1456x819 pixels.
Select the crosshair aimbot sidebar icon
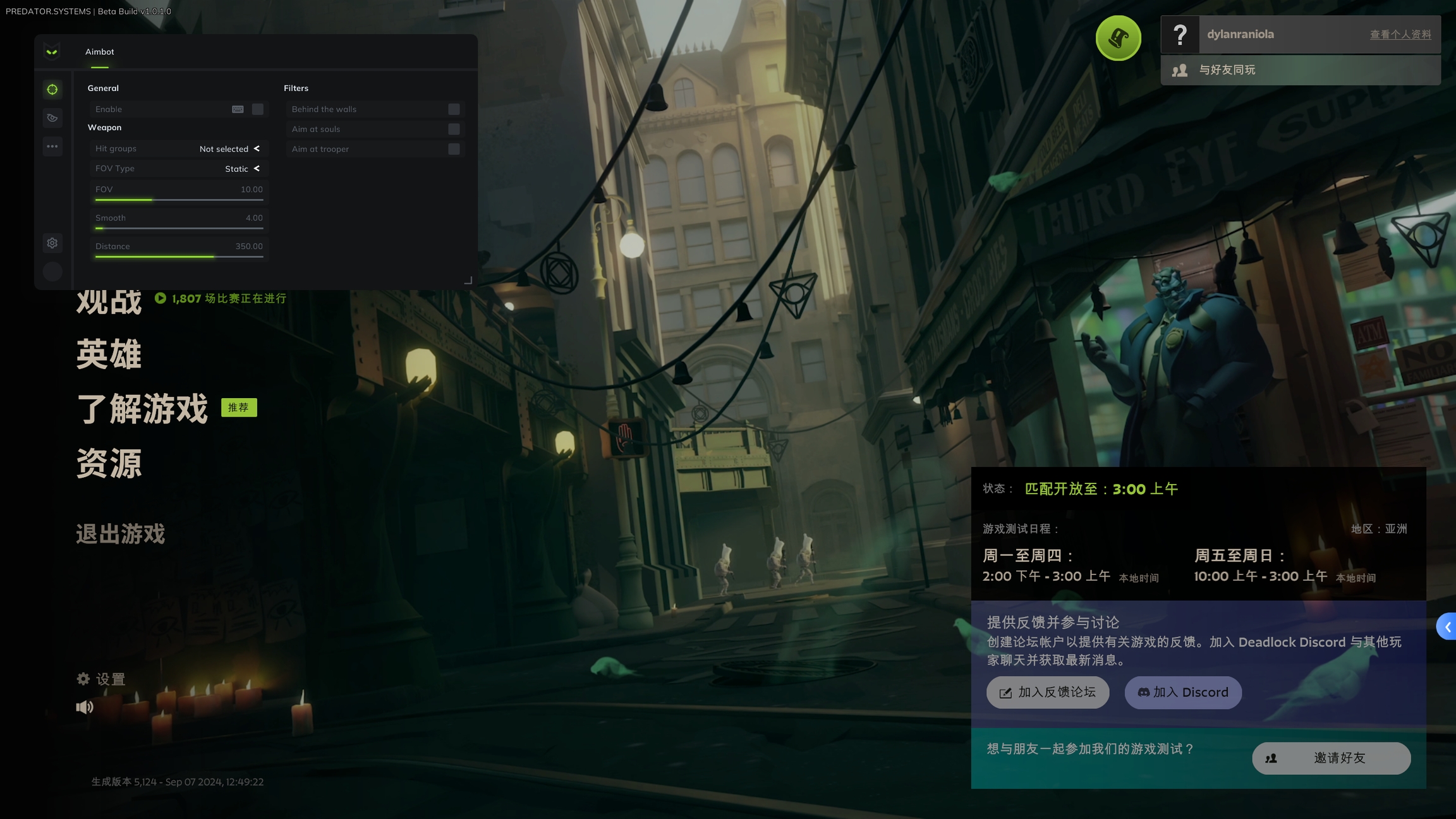tap(52, 90)
